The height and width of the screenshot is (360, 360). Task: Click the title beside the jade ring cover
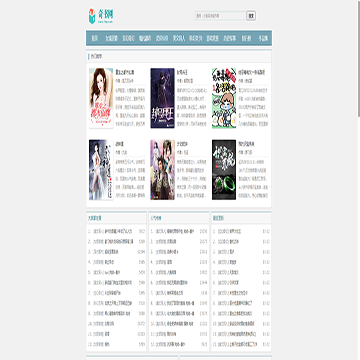pyautogui.click(x=247, y=143)
